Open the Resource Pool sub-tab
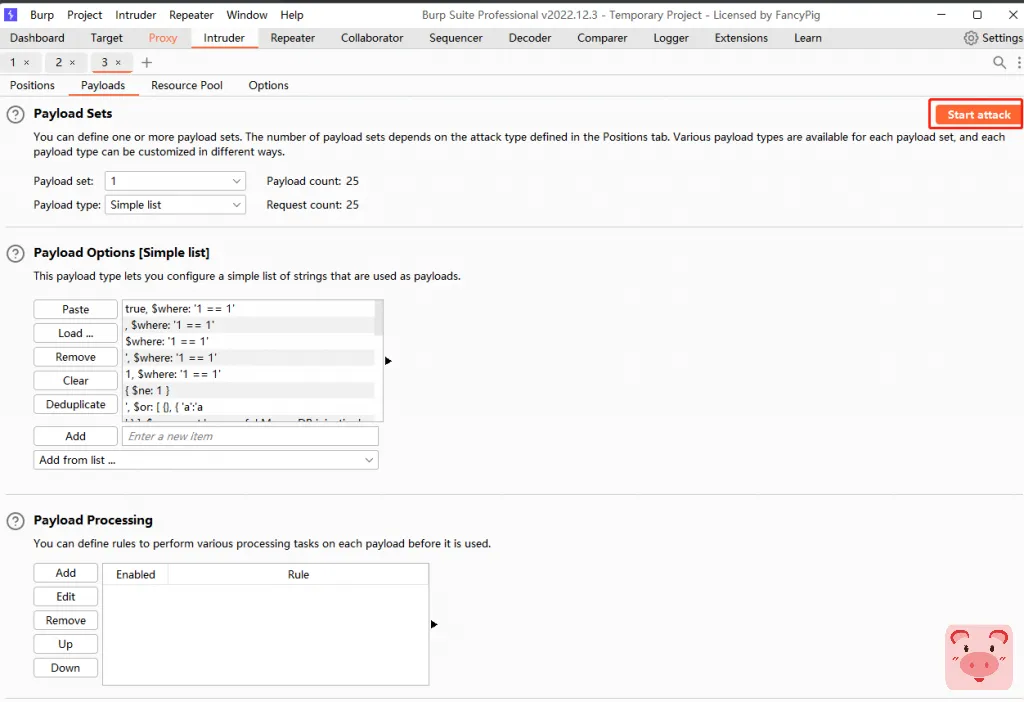This screenshot has height=702, width=1024. tap(187, 86)
